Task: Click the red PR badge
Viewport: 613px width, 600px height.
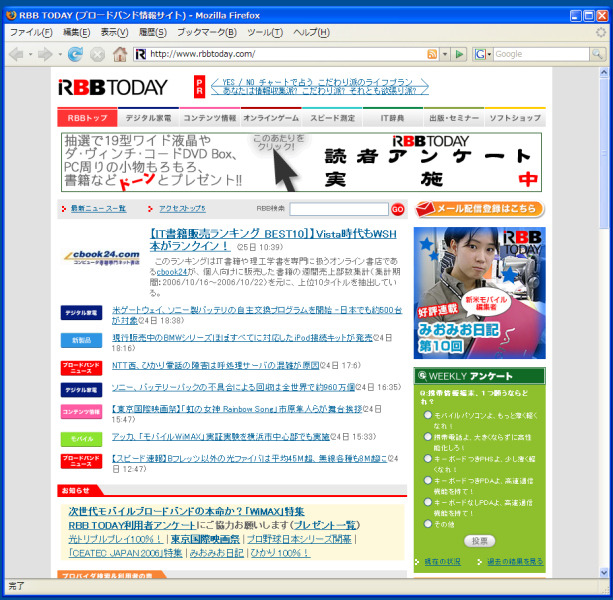Action: click(x=199, y=87)
